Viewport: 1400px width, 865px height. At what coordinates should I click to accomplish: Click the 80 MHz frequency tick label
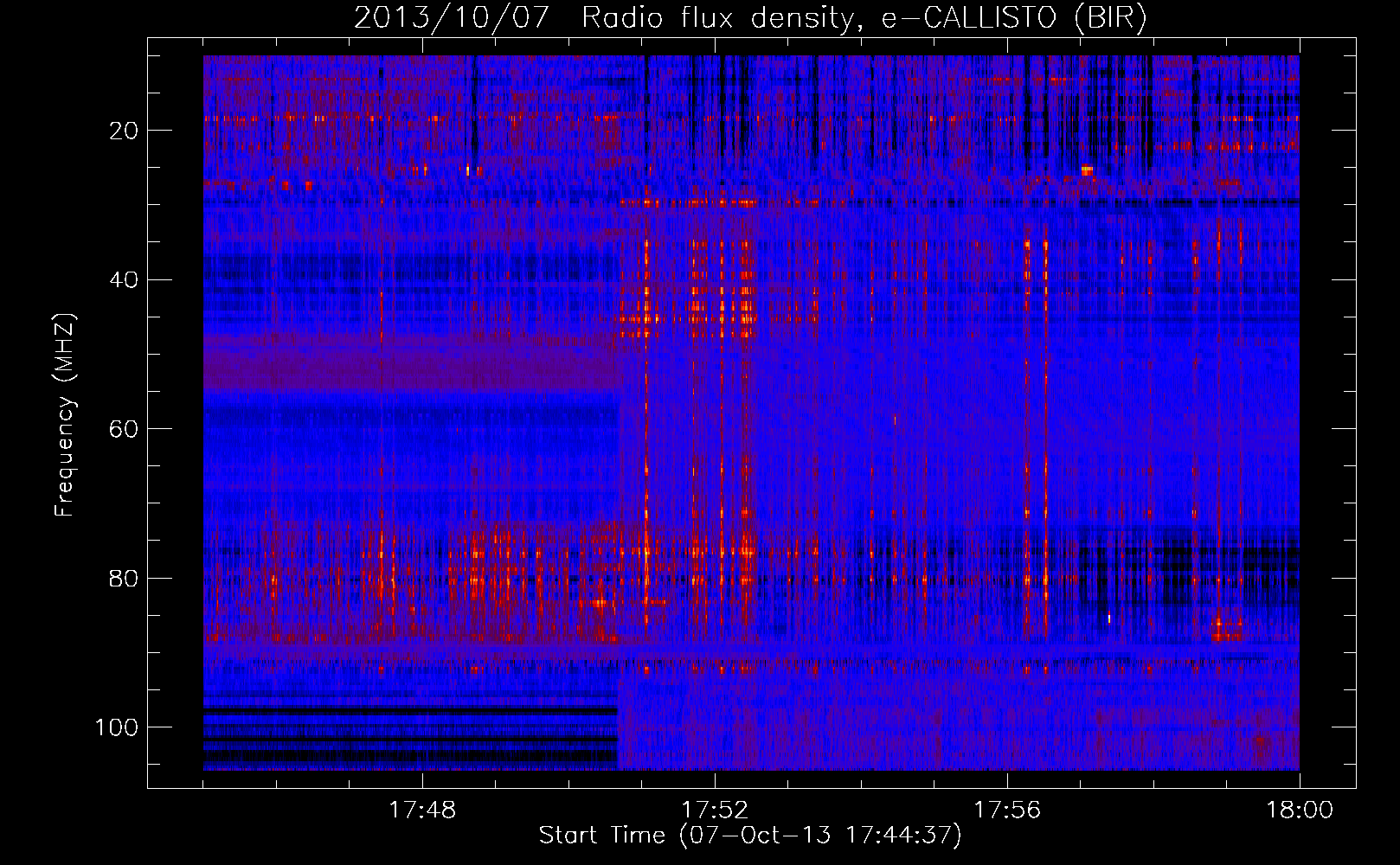tap(125, 579)
